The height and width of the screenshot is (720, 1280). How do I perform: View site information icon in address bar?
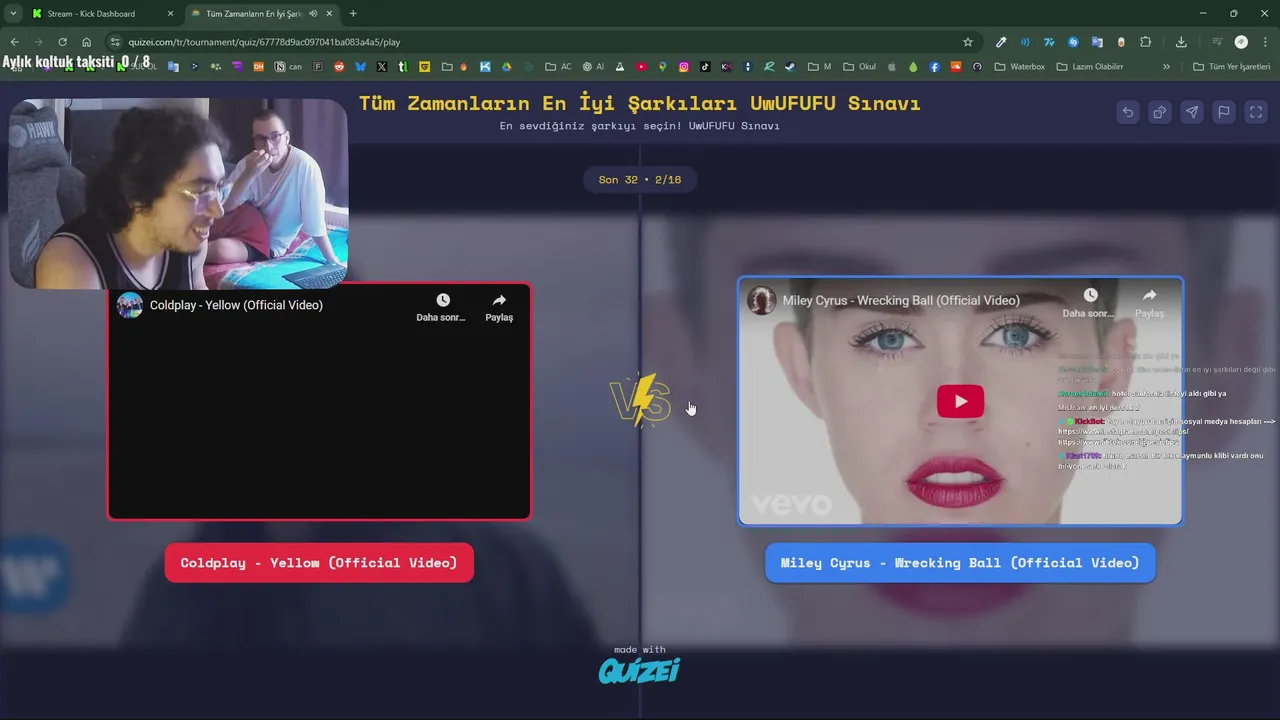[x=115, y=42]
